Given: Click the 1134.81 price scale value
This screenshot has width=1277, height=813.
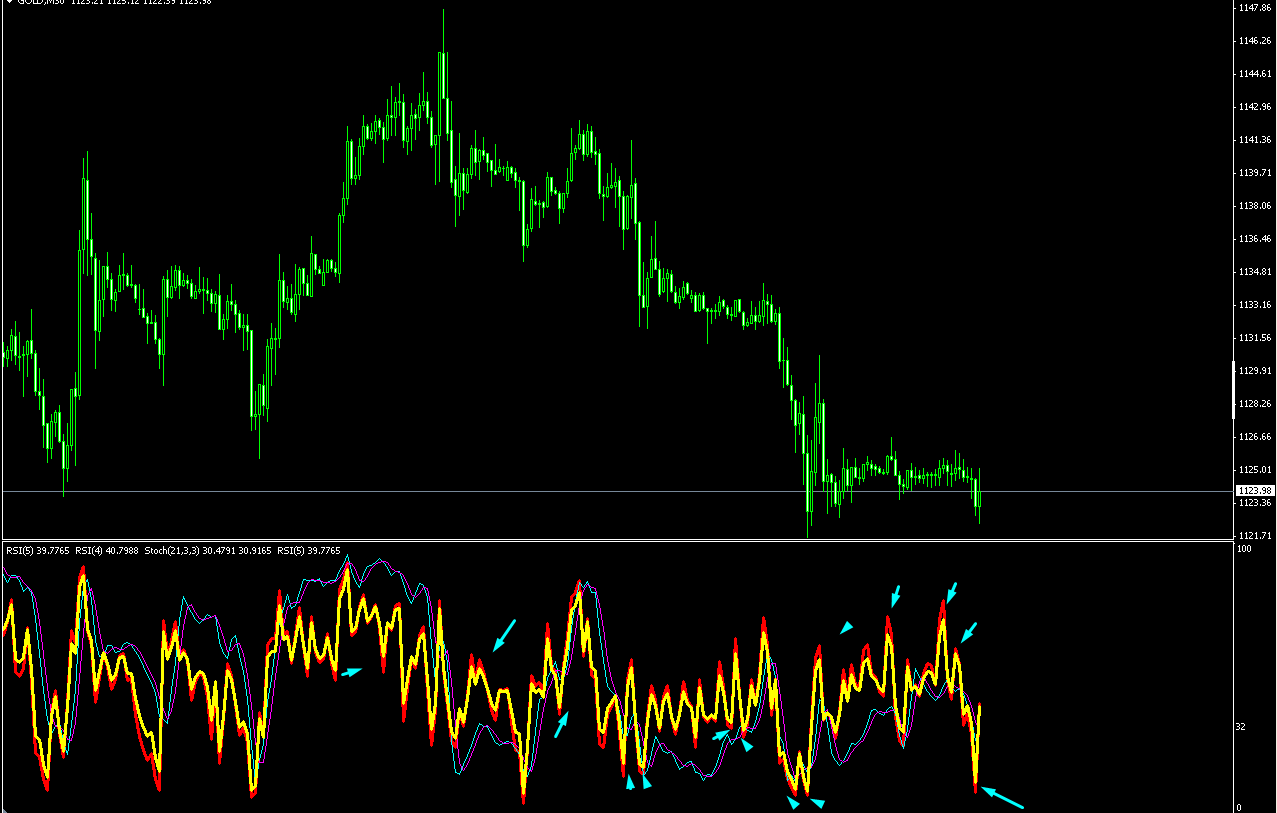Looking at the screenshot, I should tap(1255, 272).
